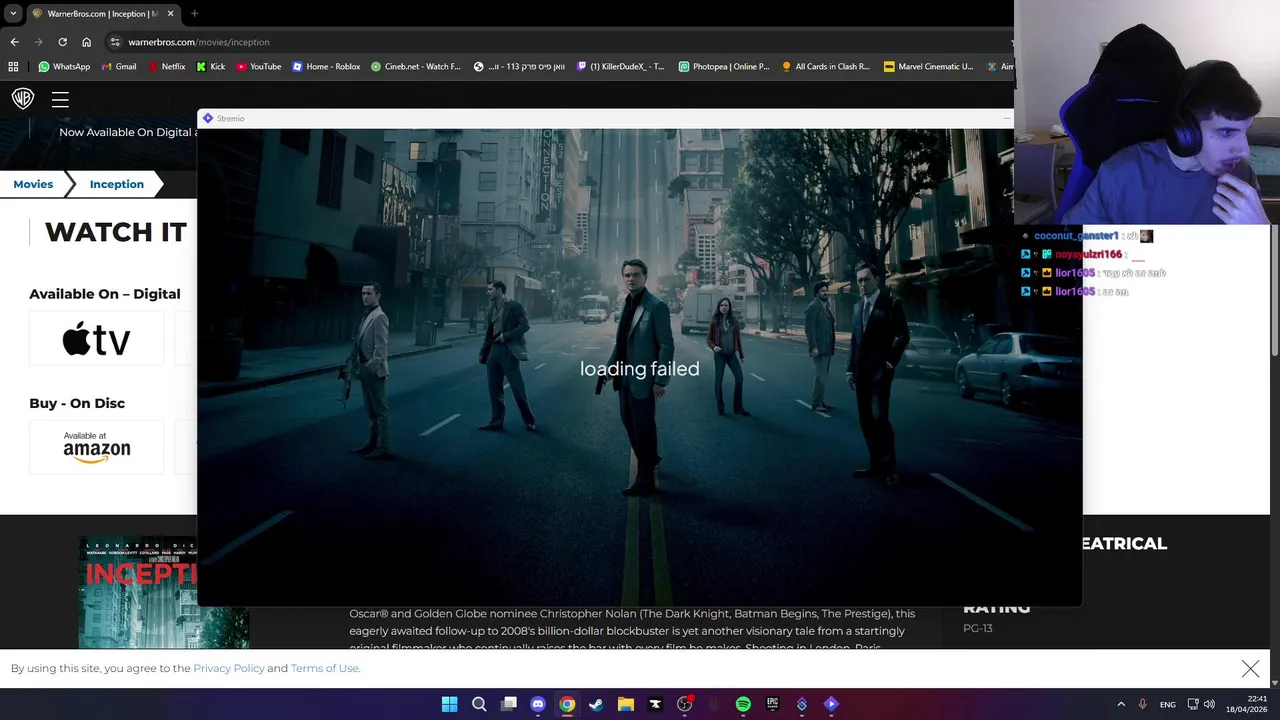Click the Available at Amazon option
The height and width of the screenshot is (720, 1280).
[x=96, y=447]
